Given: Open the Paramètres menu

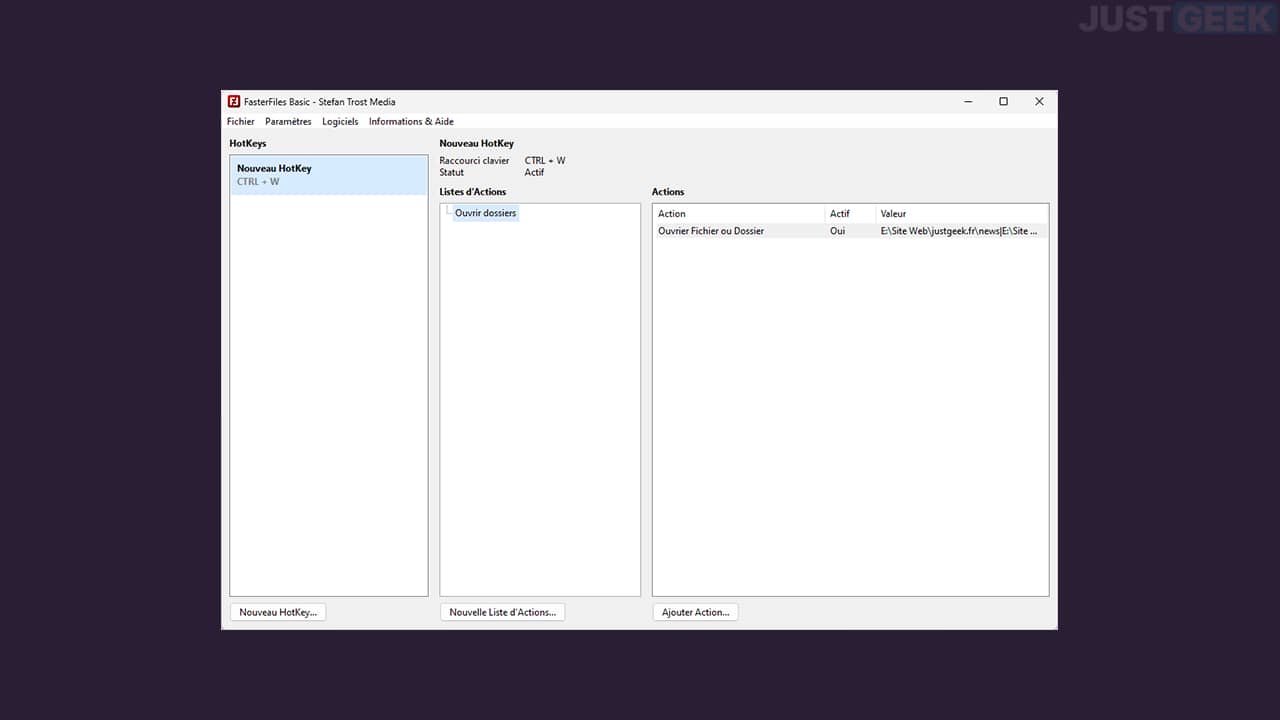Looking at the screenshot, I should (288, 122).
